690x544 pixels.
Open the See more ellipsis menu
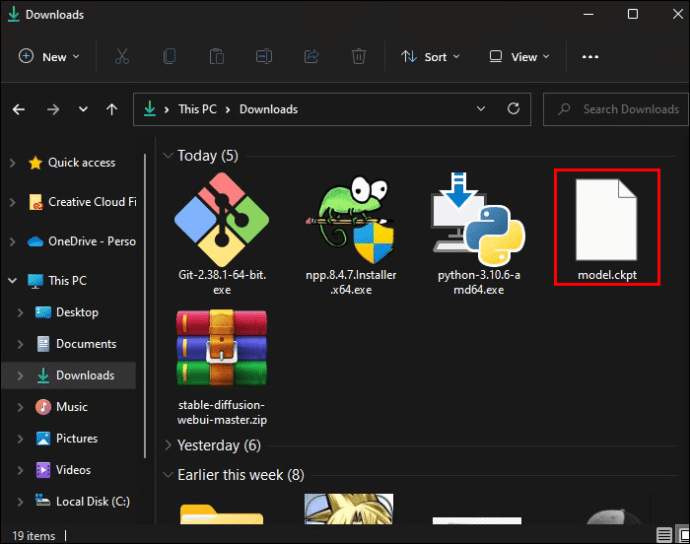590,57
